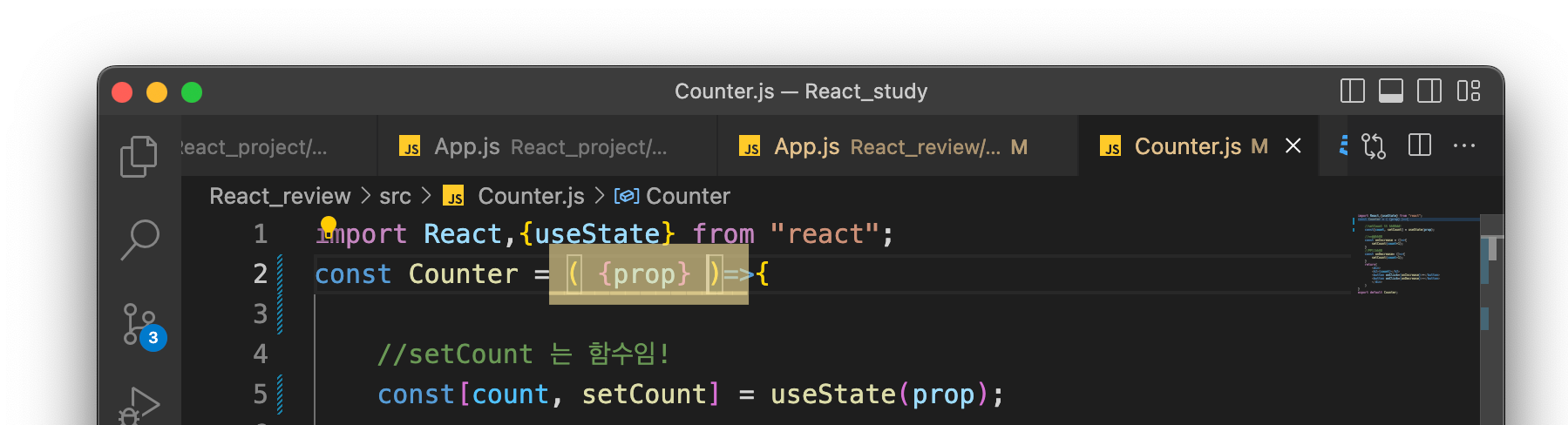Split the editor to the right
This screenshot has height=425, width=1568.
point(1420,145)
